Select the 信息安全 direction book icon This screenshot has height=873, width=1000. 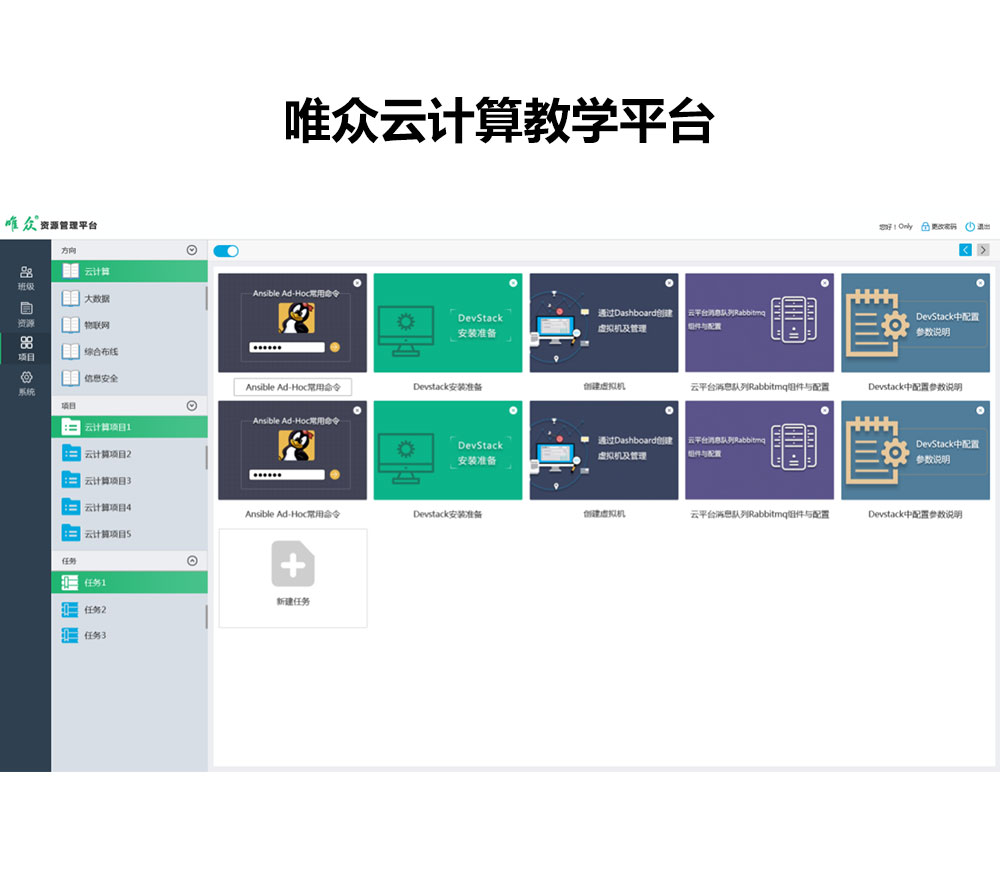click(x=70, y=378)
